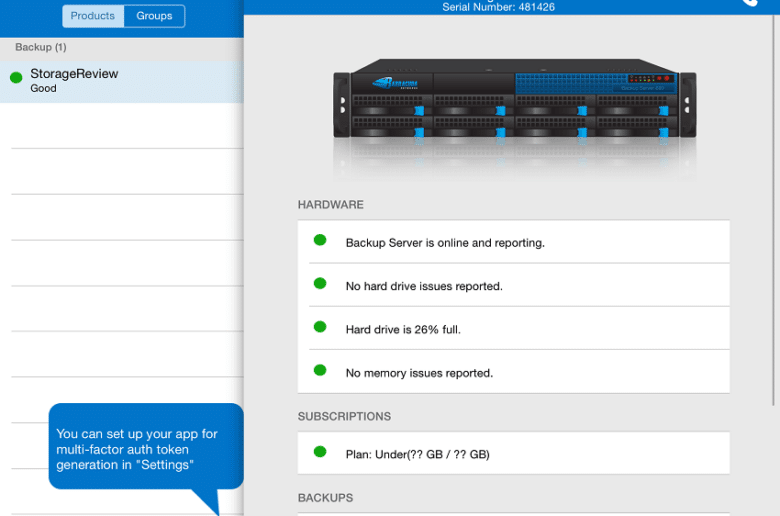Viewport: 780px width, 516px height.
Task: Click the Serial Number 481426 text
Action: 498,7
